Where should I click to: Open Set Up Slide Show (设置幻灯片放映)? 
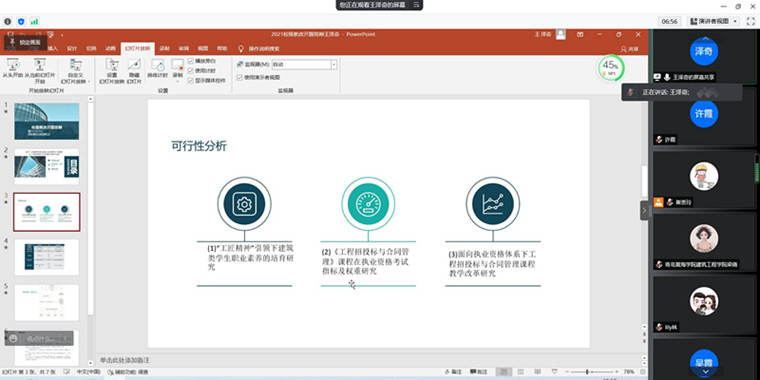[111, 71]
